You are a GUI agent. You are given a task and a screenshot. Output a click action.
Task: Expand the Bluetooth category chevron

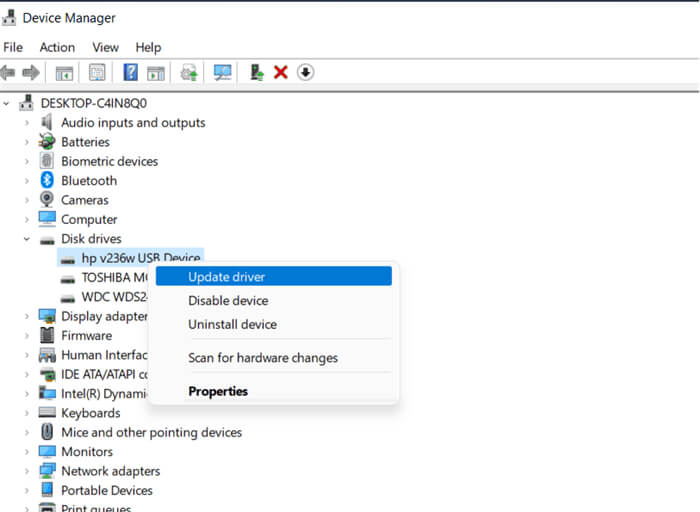[x=27, y=181]
